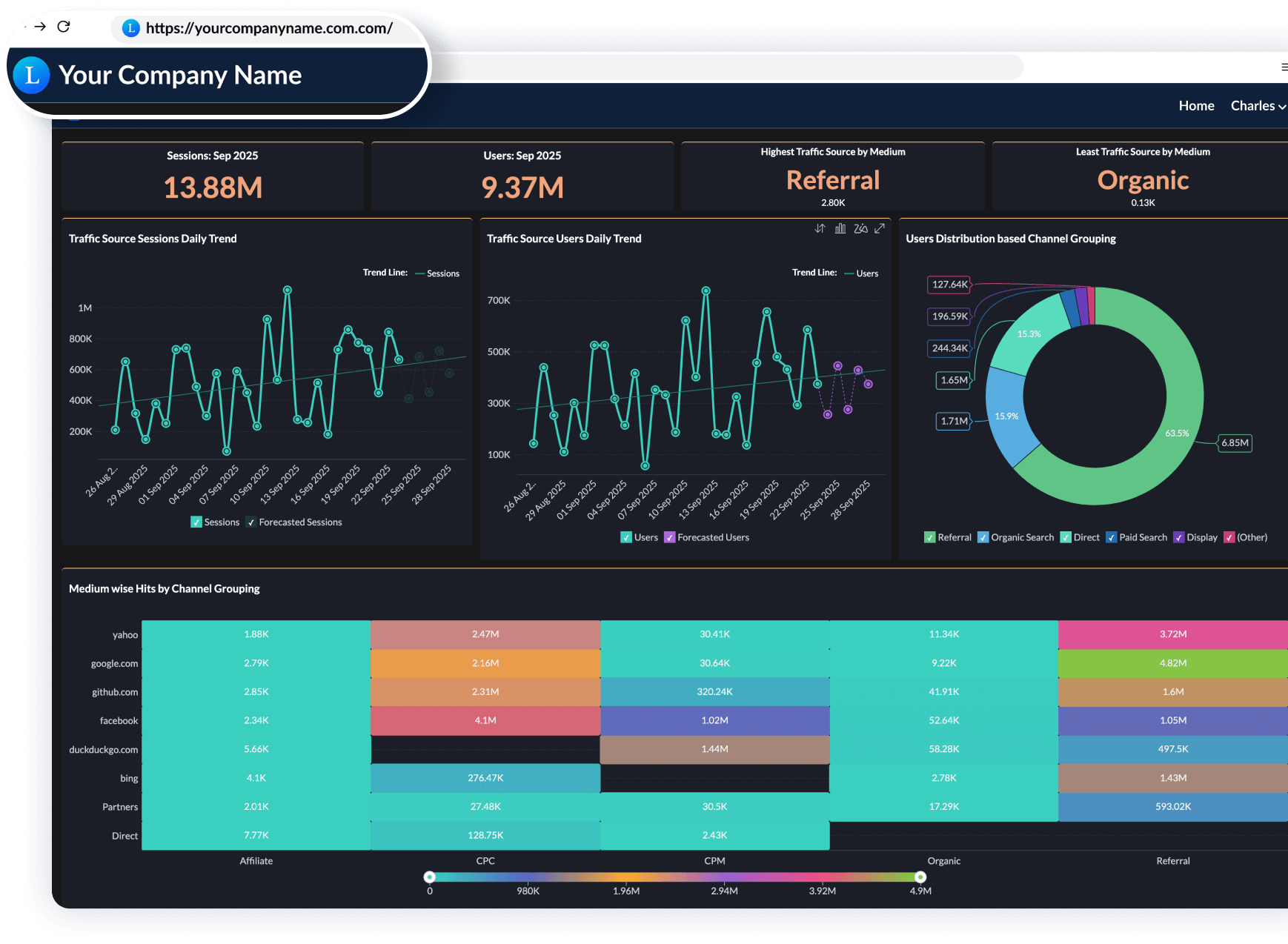Uncheck the Sessions legend checkbox
The height and width of the screenshot is (944, 1288).
196,522
